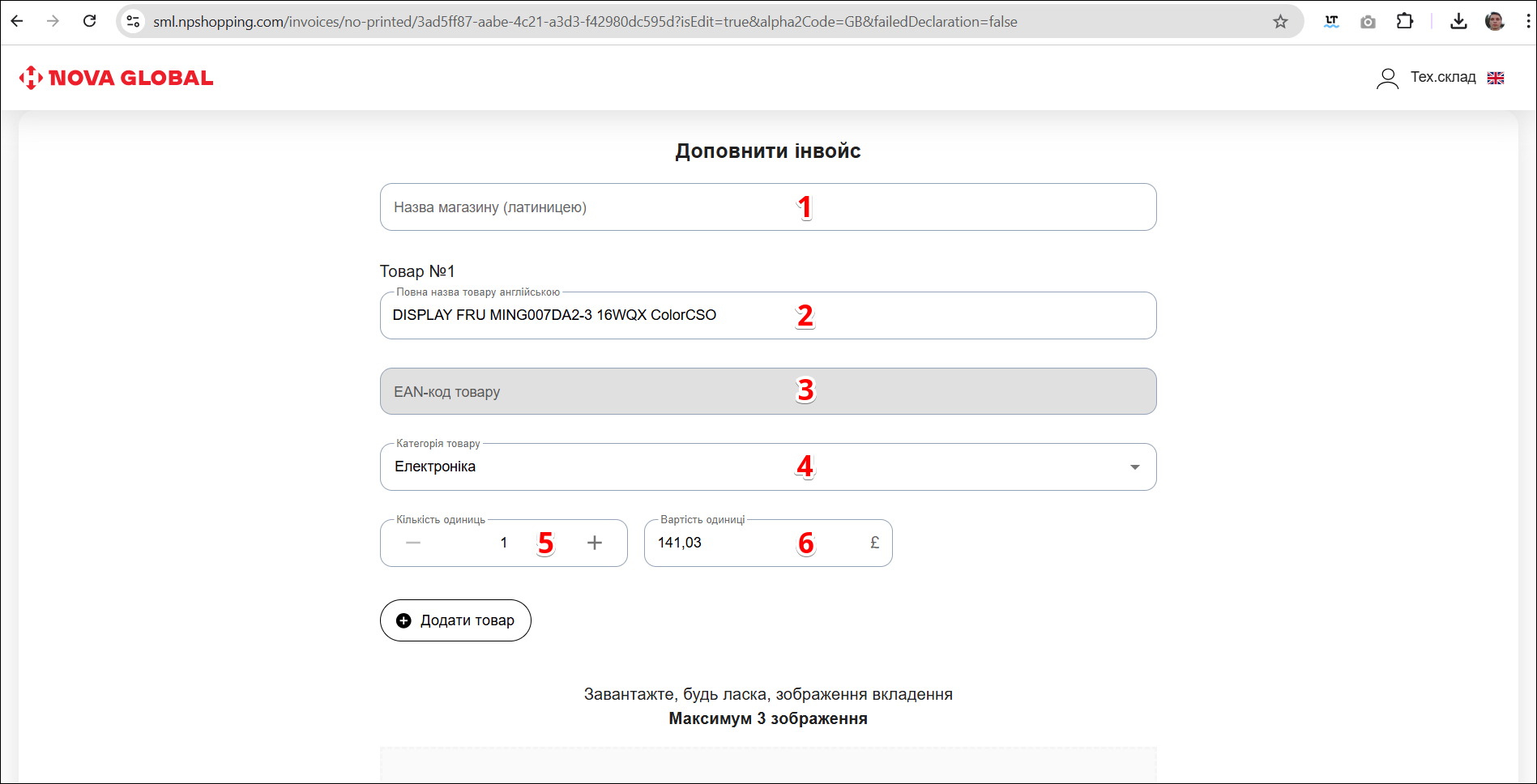Click the camera screenshot extension icon
Image resolution: width=1537 pixels, height=784 pixels.
point(1368,22)
